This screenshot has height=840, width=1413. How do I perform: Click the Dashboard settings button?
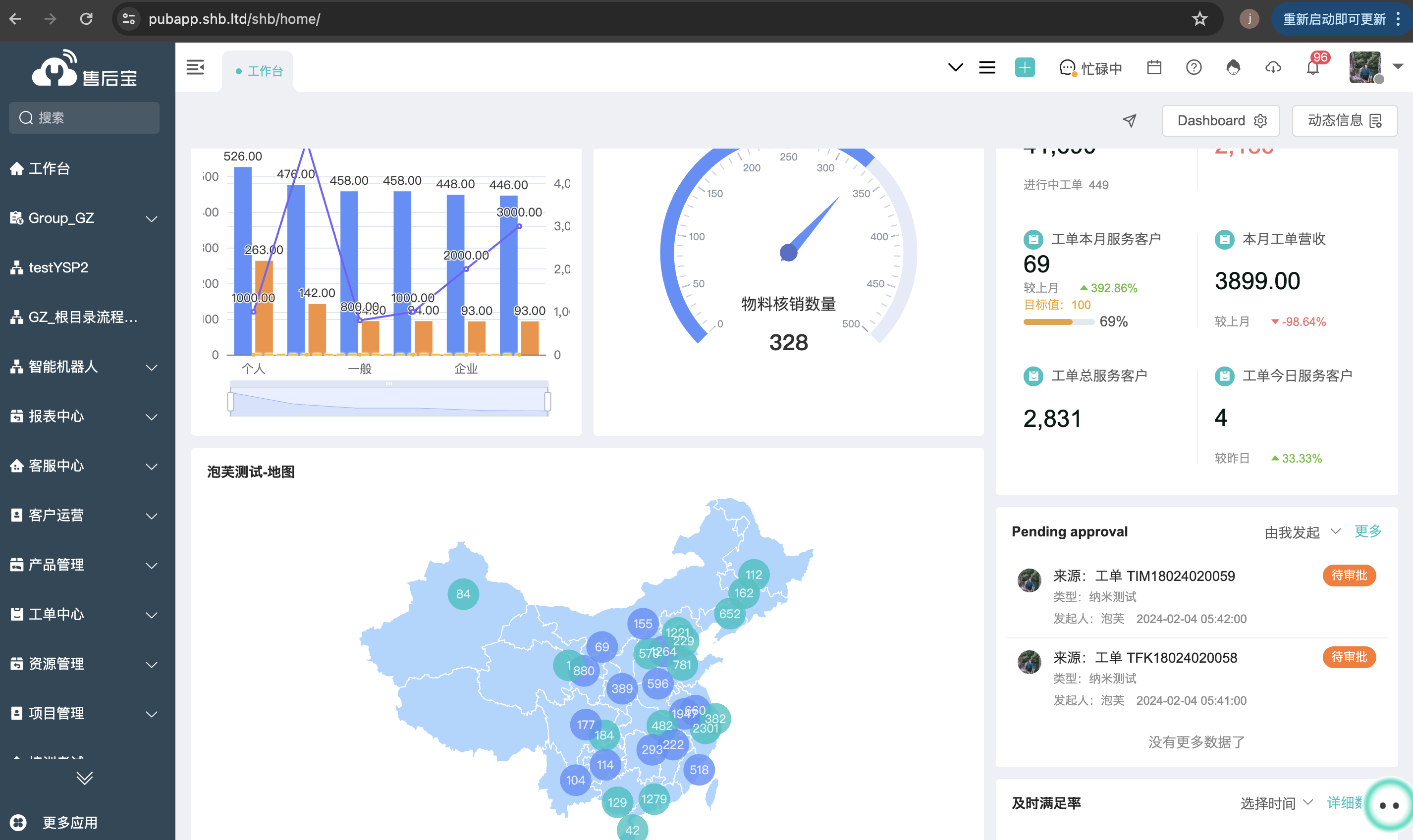click(x=1221, y=120)
